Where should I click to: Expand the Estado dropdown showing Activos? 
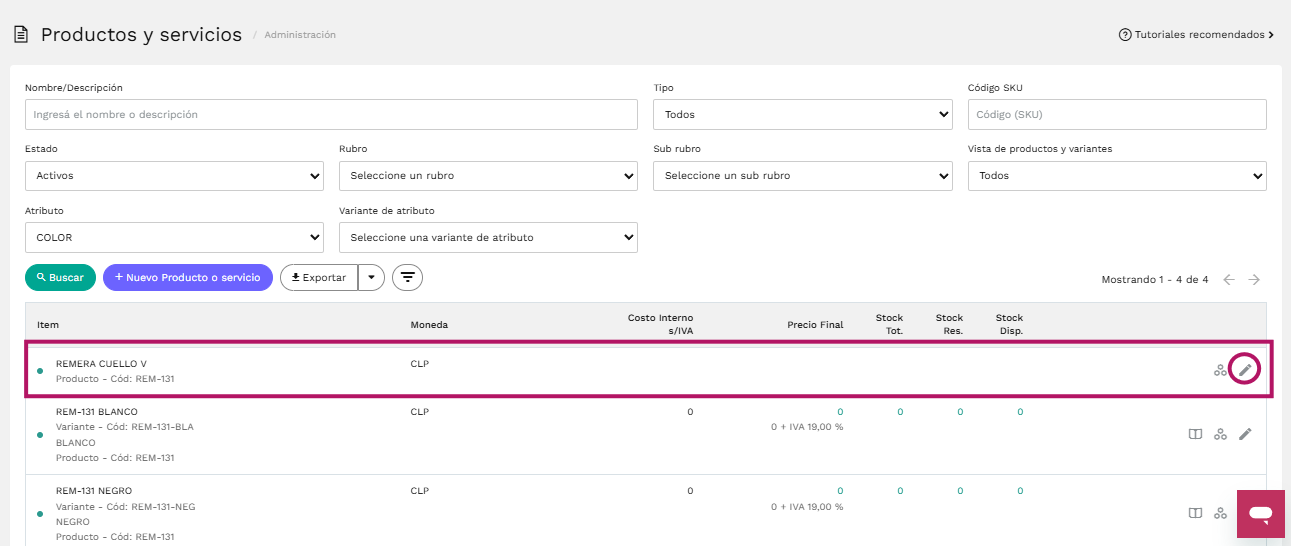click(174, 176)
